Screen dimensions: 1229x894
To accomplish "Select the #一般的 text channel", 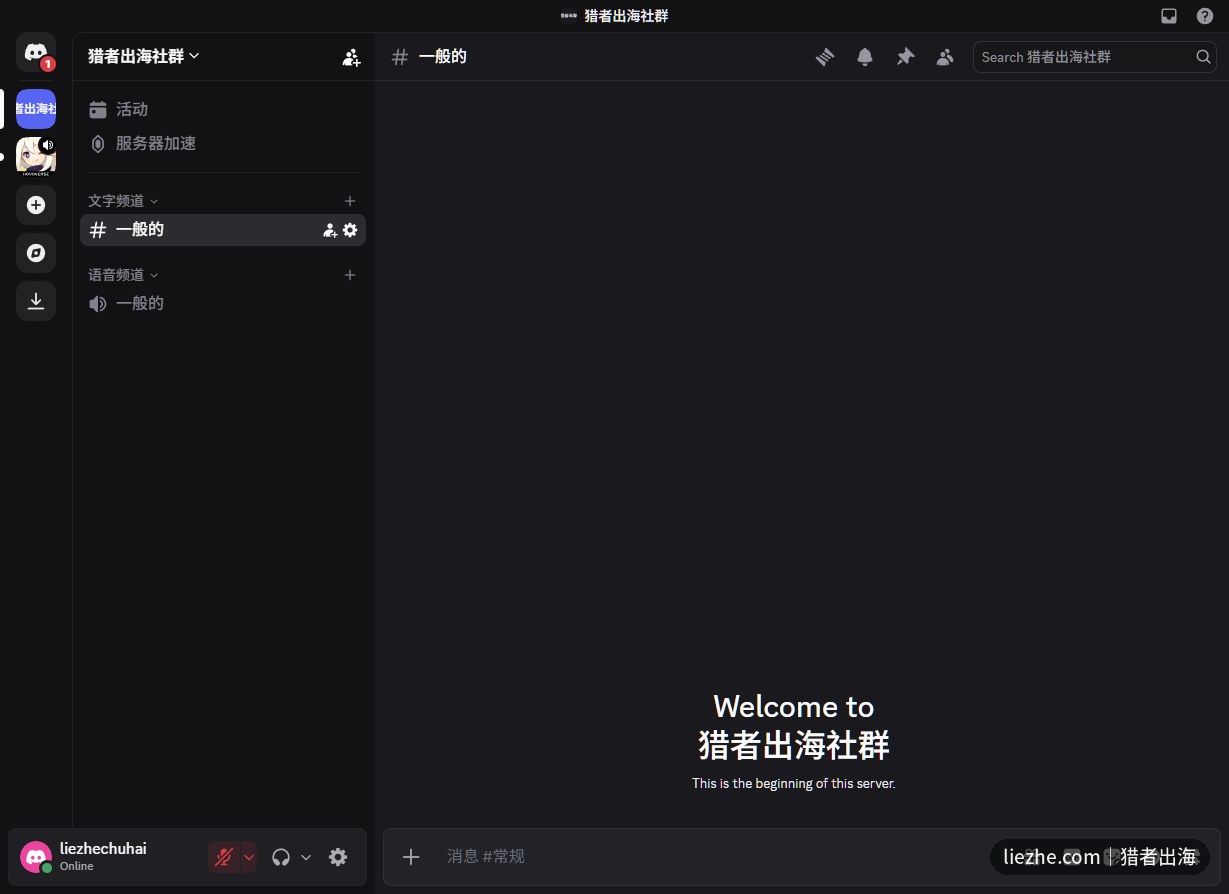I will click(x=223, y=230).
